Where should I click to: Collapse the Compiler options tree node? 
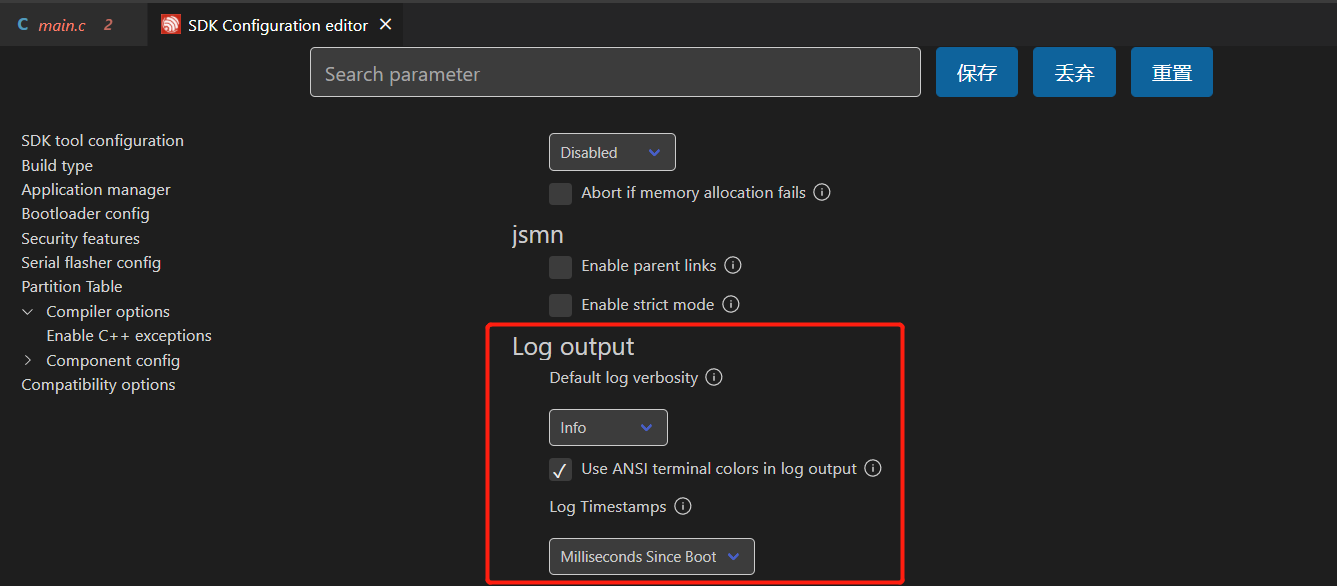28,312
